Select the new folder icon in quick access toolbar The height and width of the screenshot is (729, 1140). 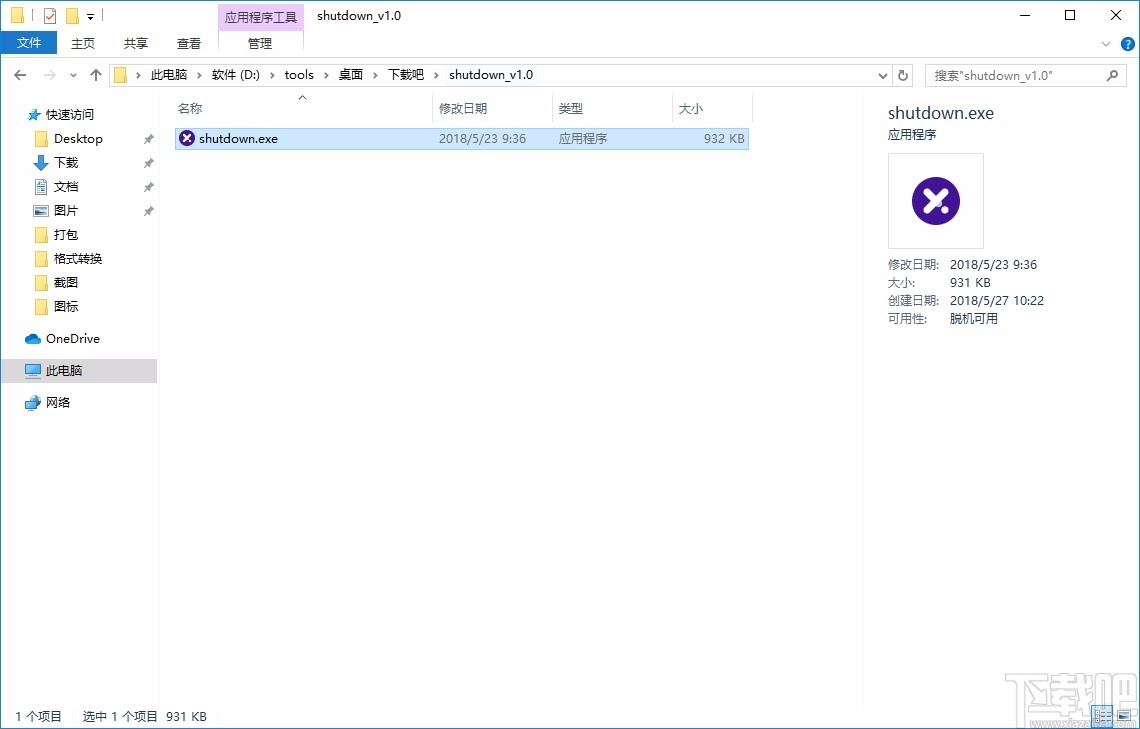[x=72, y=14]
